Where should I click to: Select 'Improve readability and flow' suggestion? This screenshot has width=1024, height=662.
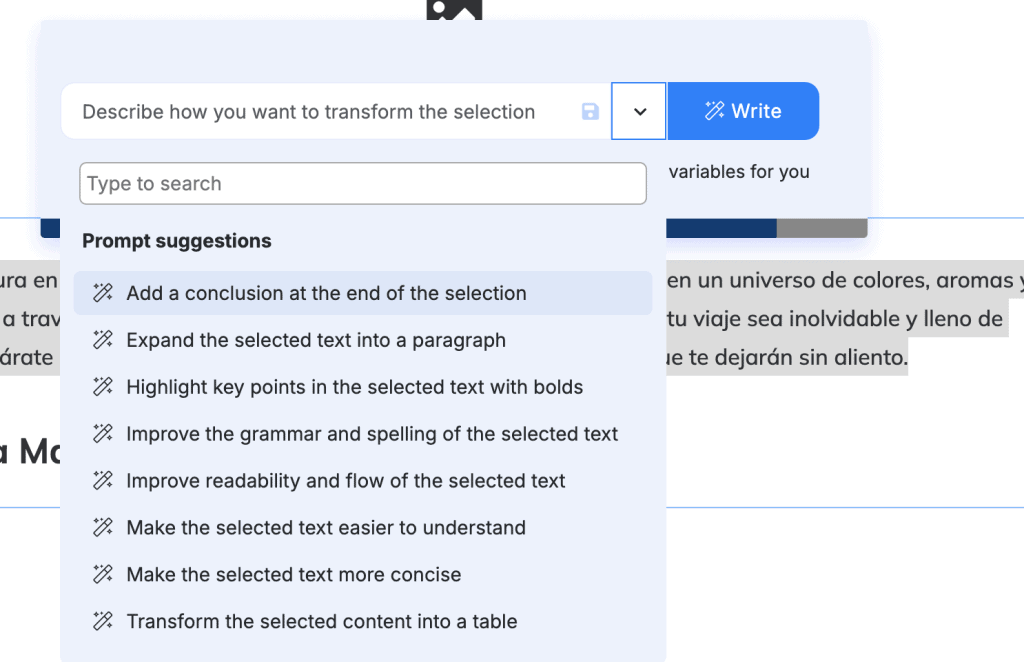point(363,481)
